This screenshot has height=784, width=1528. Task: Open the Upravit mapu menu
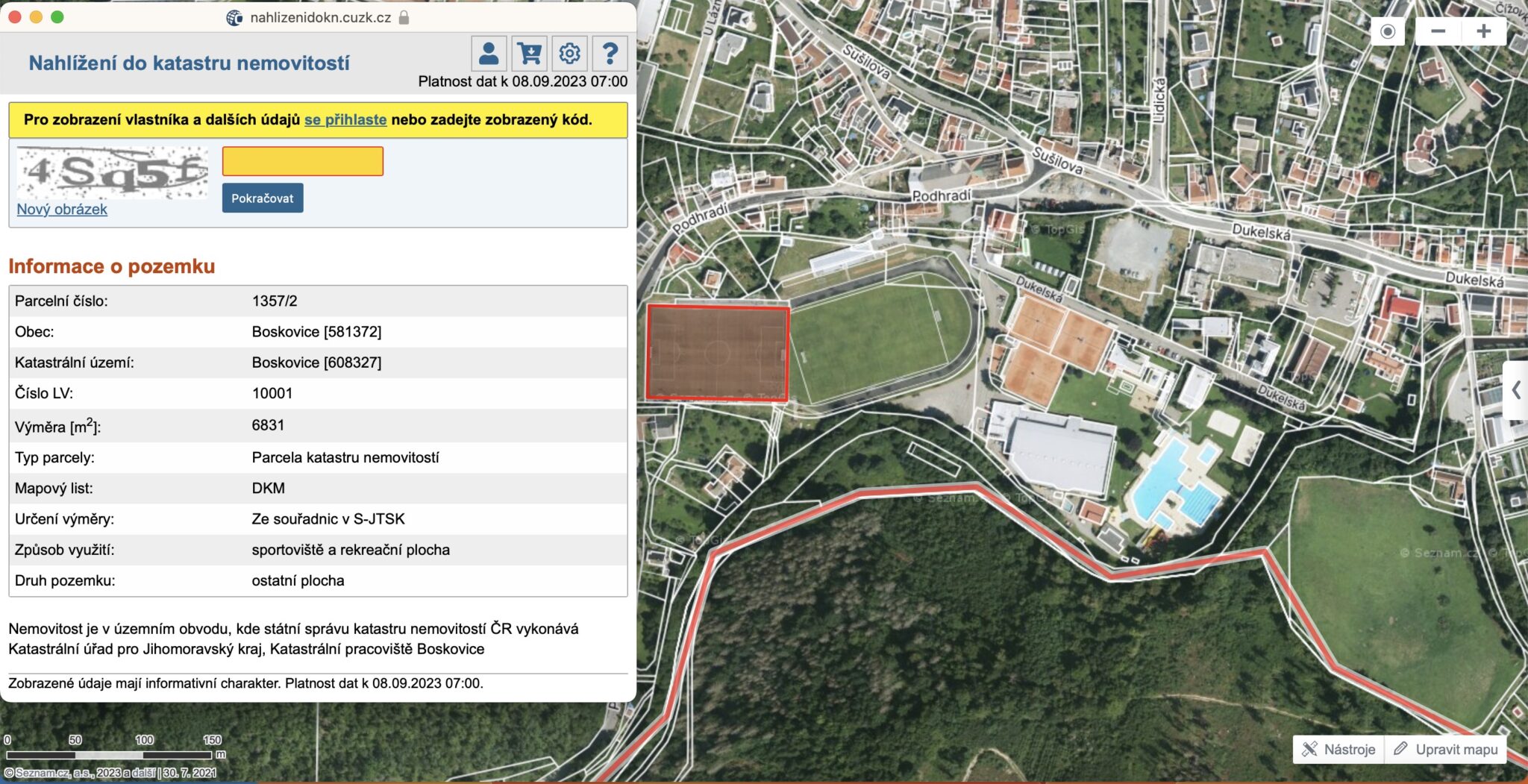(x=1445, y=749)
